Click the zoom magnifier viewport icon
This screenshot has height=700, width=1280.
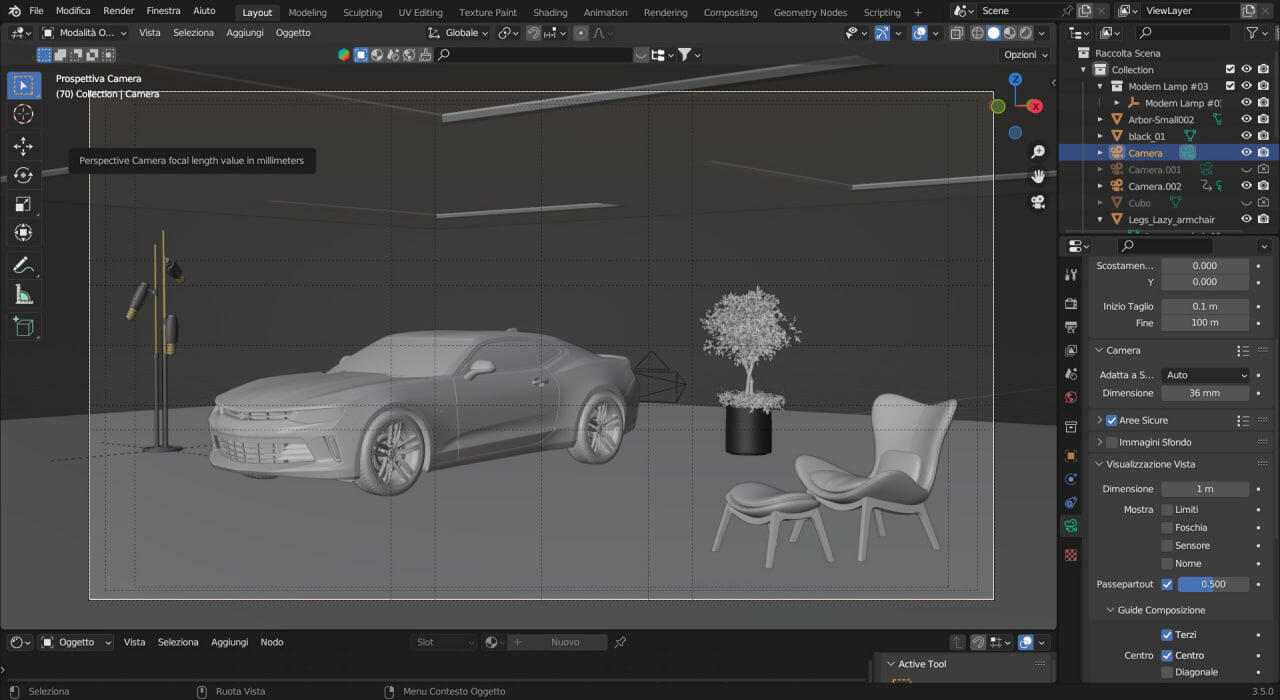tap(1038, 152)
